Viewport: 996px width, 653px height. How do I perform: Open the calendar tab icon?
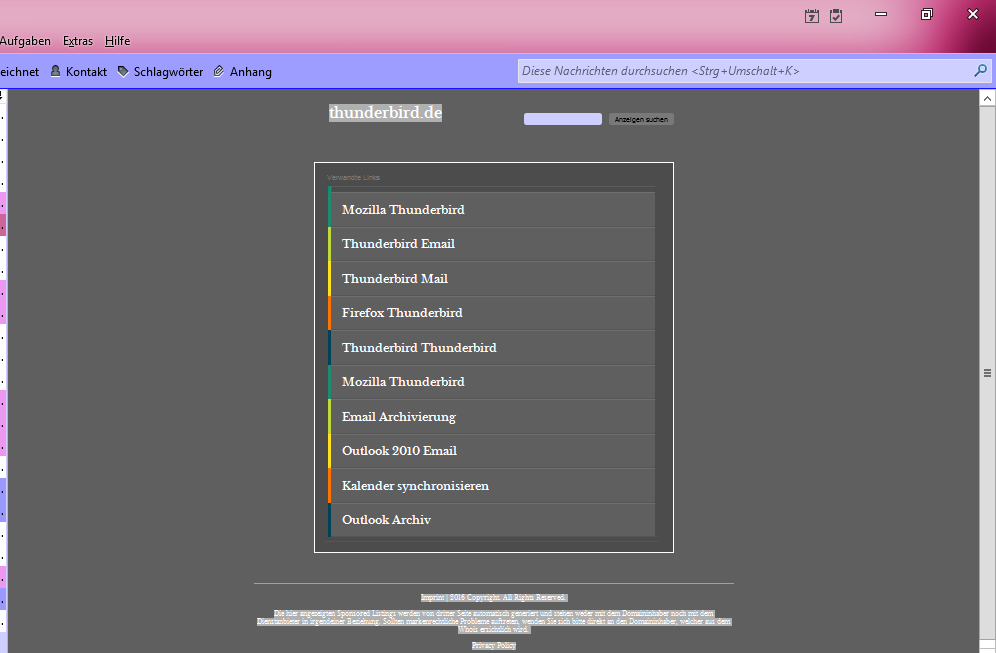(812, 16)
